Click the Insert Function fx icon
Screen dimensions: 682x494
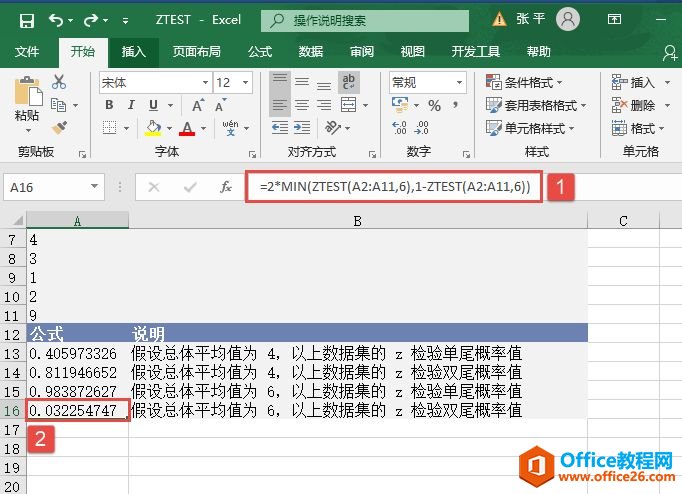[x=226, y=186]
